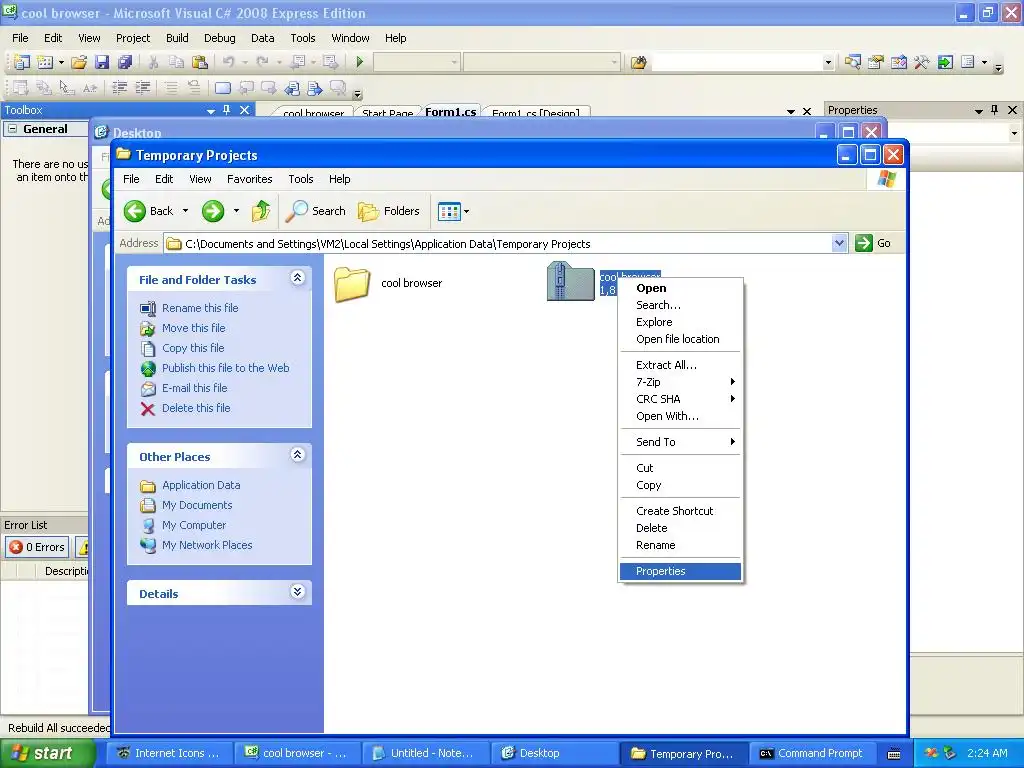Click E-mail this file link
Image resolution: width=1024 pixels, height=768 pixels.
[x=195, y=388]
